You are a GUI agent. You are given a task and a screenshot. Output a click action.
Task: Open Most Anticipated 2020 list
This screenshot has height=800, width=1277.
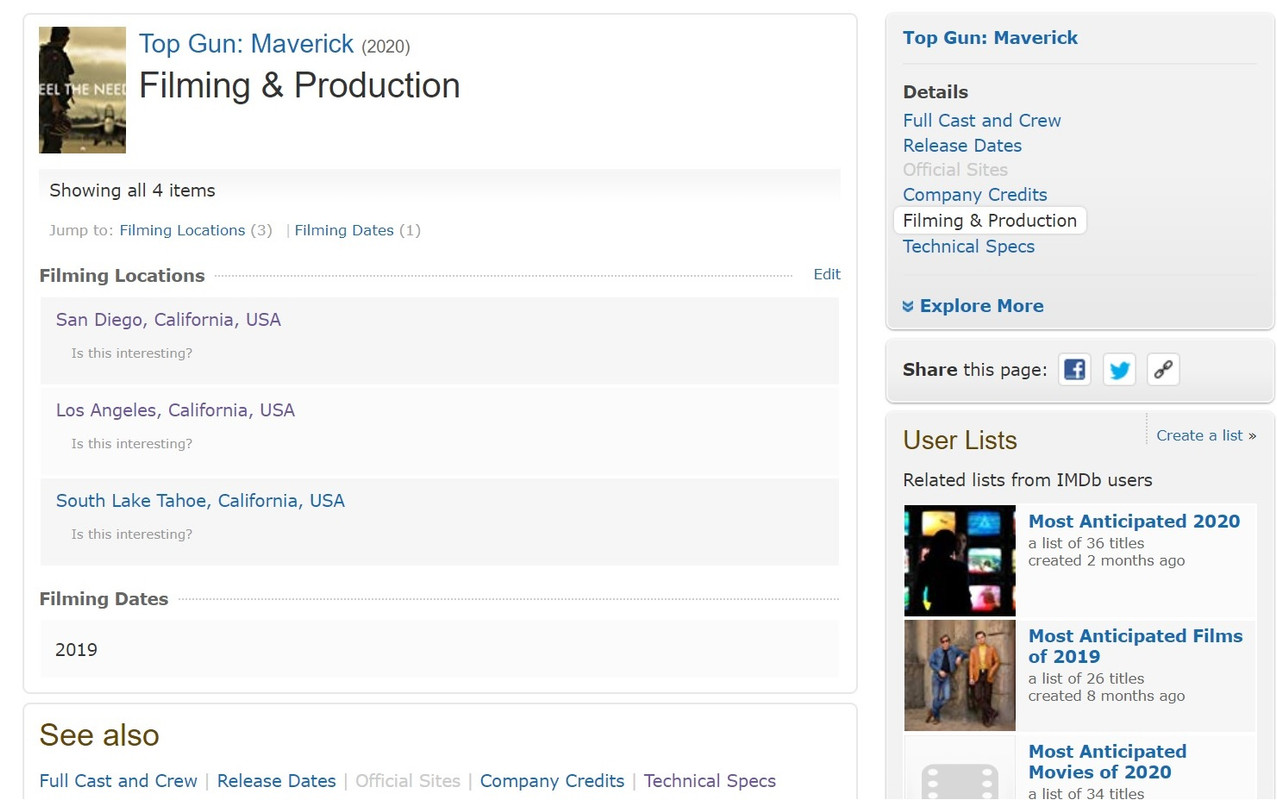point(1134,521)
